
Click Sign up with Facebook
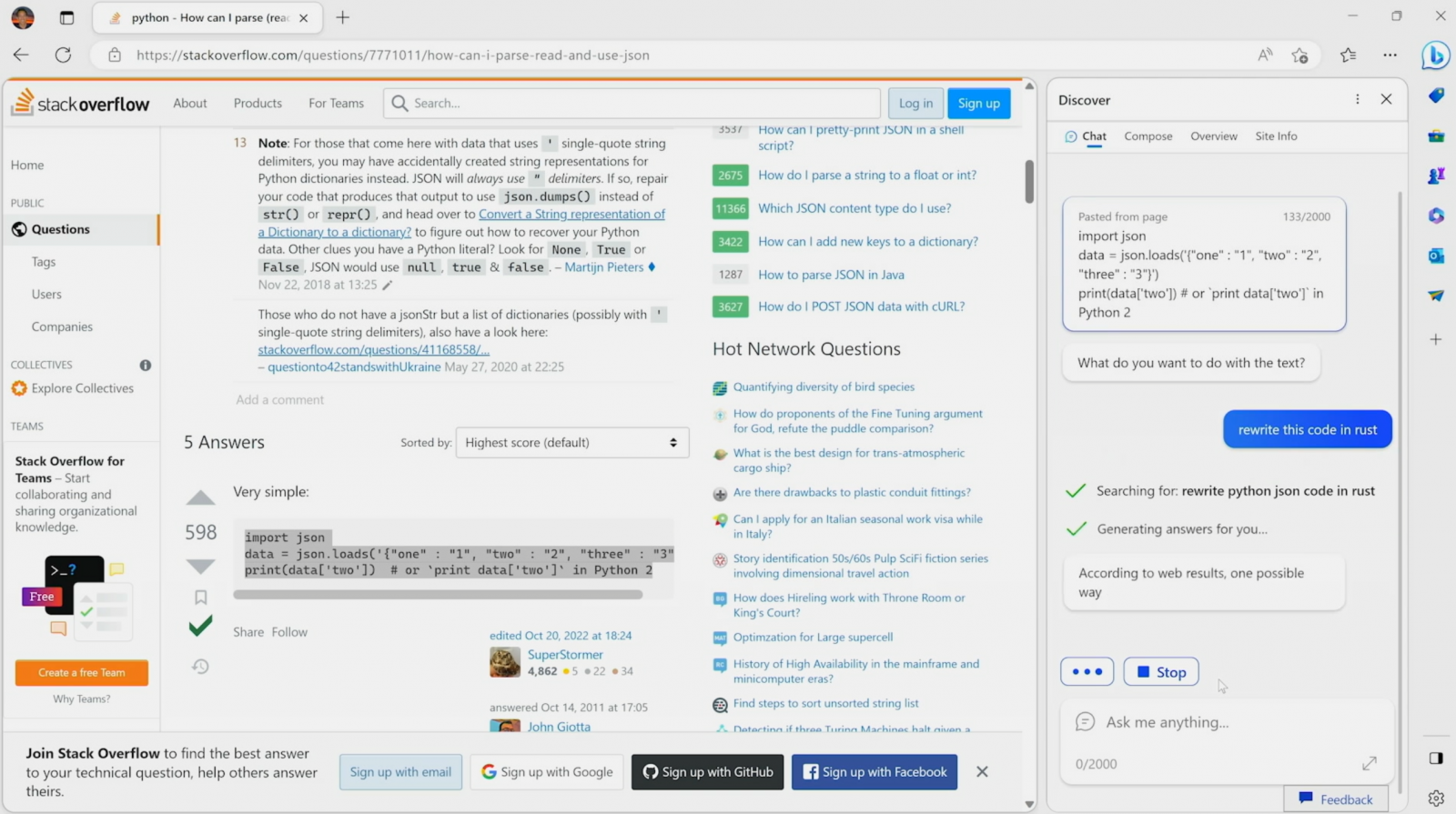(x=875, y=772)
